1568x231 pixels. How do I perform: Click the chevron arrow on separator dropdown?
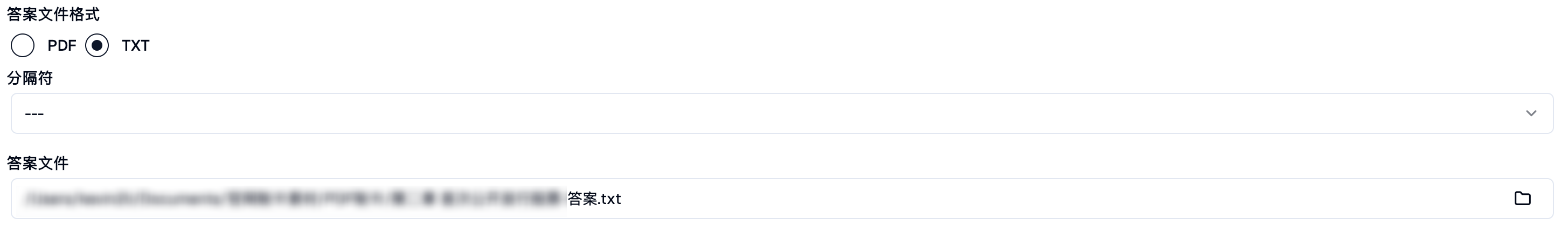(1531, 113)
